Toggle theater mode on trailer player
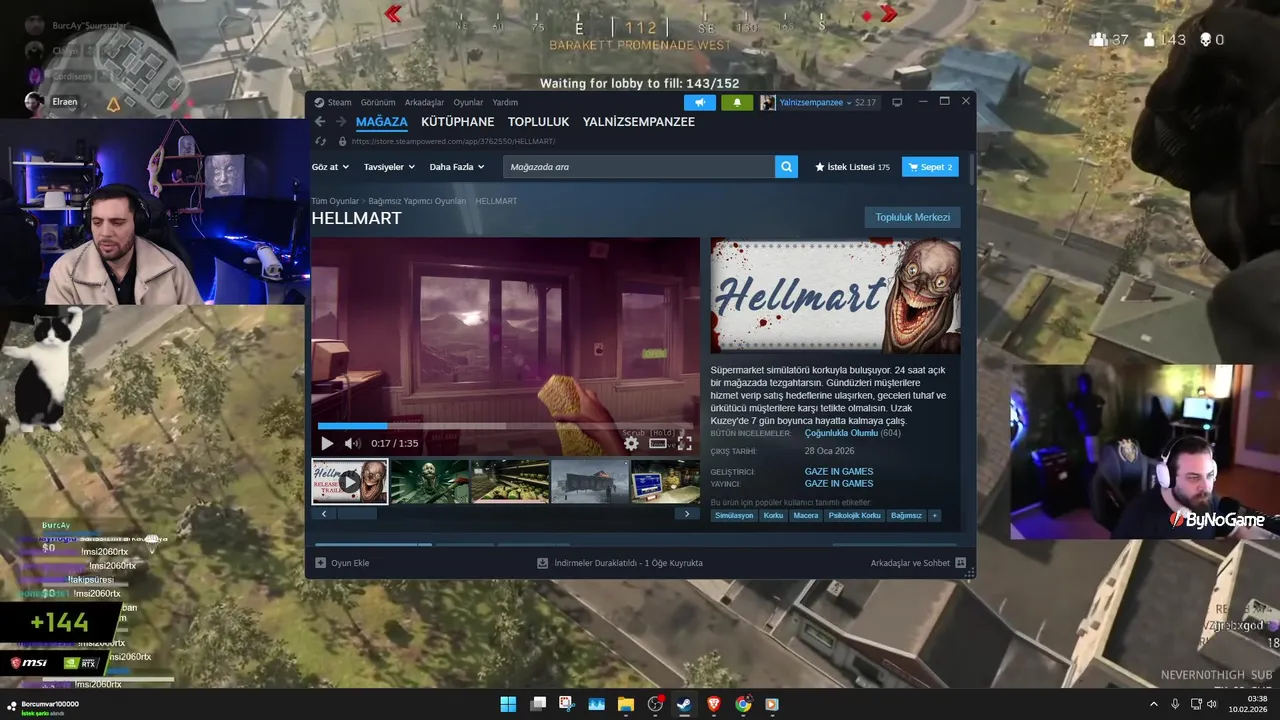 tap(658, 443)
